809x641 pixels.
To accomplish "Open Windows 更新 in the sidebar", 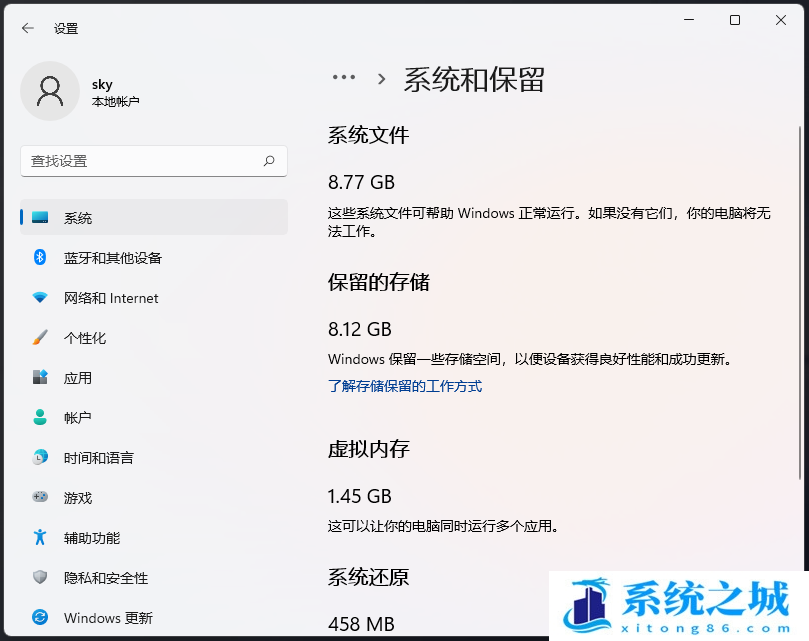I will pyautogui.click(x=108, y=618).
